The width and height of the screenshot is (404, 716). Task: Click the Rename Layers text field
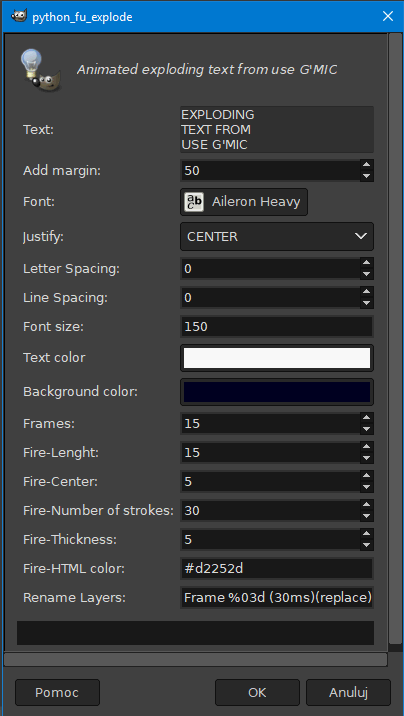click(x=277, y=598)
